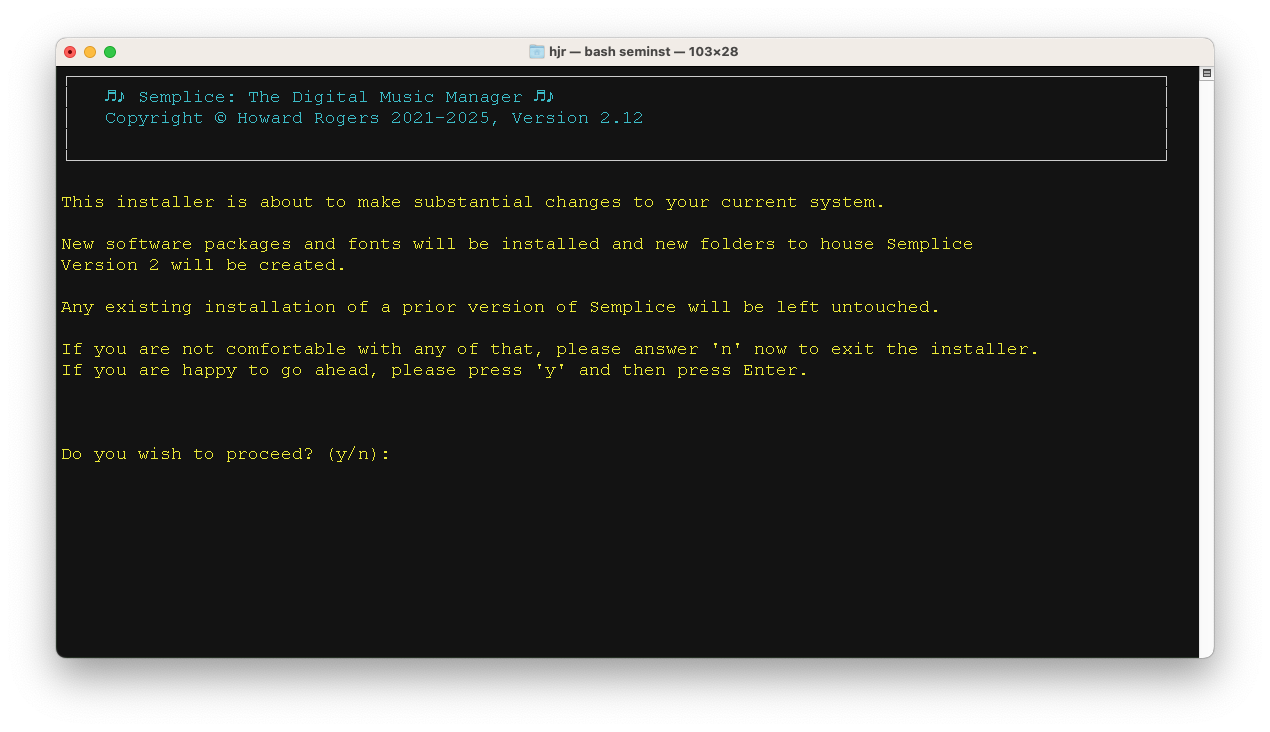Click the line about 'substantial changes to your current system'
Viewport: 1270px width, 732px height.
[x=473, y=202]
